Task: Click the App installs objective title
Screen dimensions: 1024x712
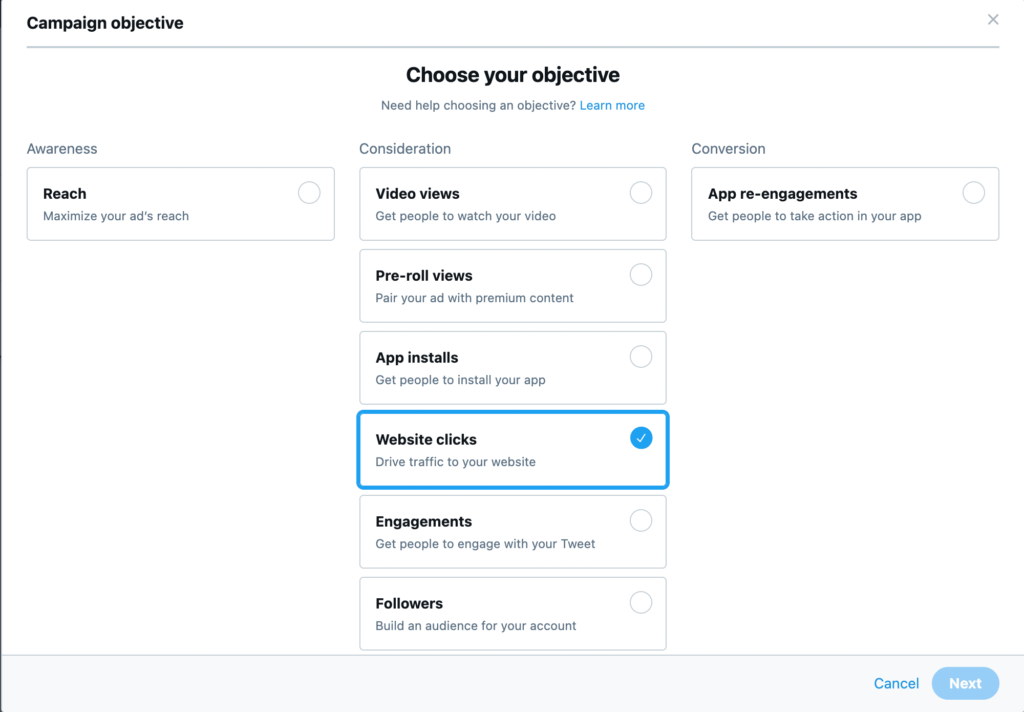Action: tap(417, 358)
